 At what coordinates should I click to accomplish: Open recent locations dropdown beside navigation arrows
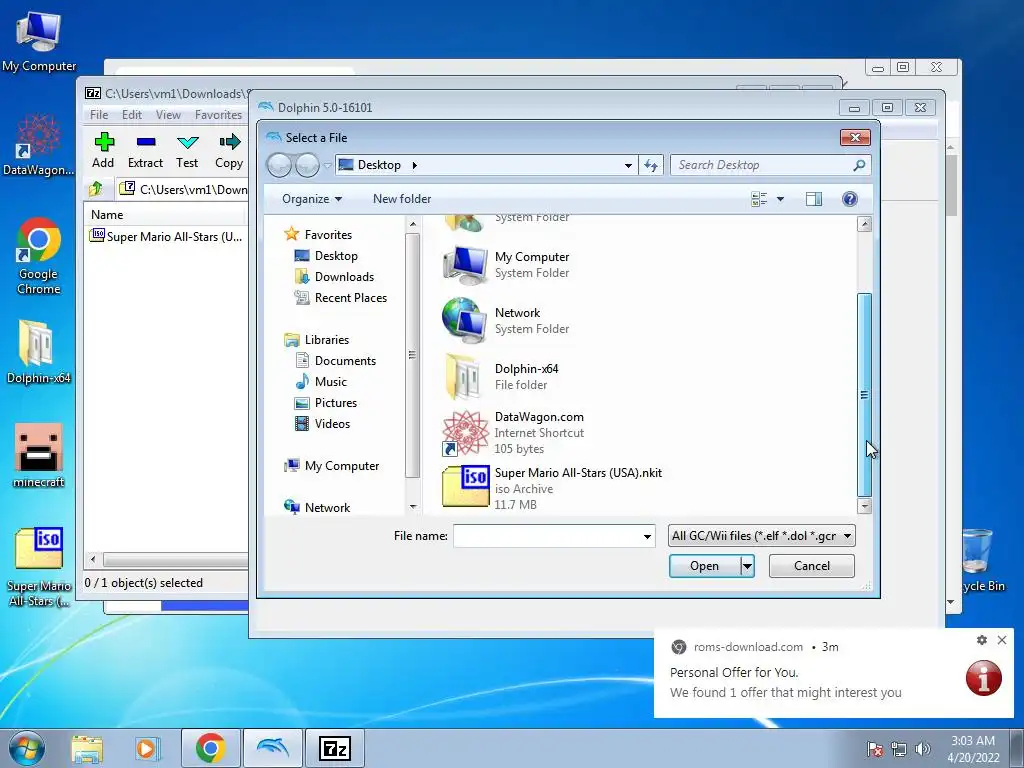click(x=327, y=166)
